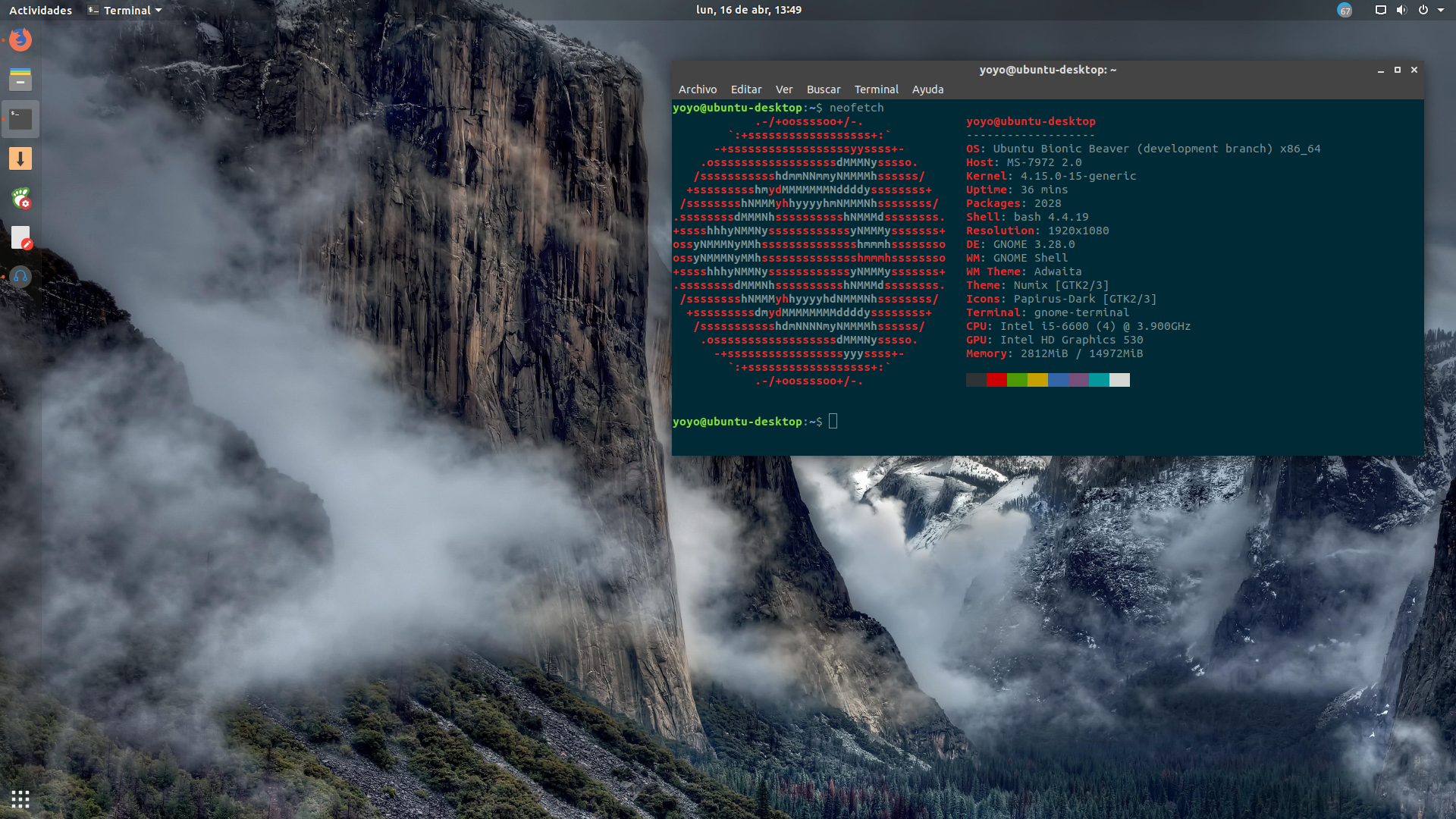
Task: Click the network connection tray icon
Action: click(1381, 10)
